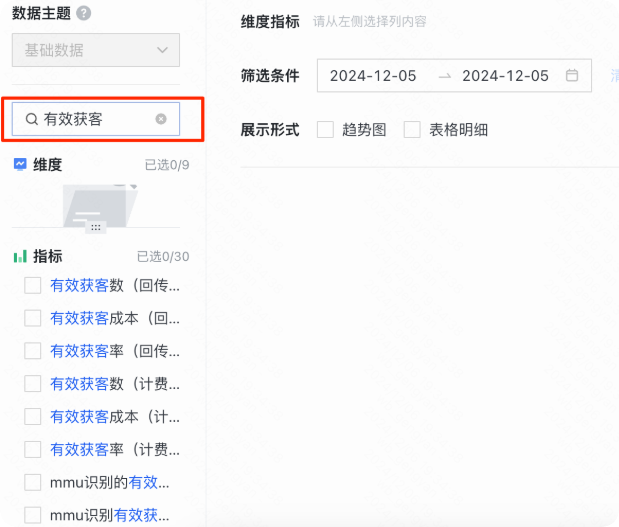619x527 pixels.
Task: Click the drag handle under 维度 panel
Action: (96, 227)
